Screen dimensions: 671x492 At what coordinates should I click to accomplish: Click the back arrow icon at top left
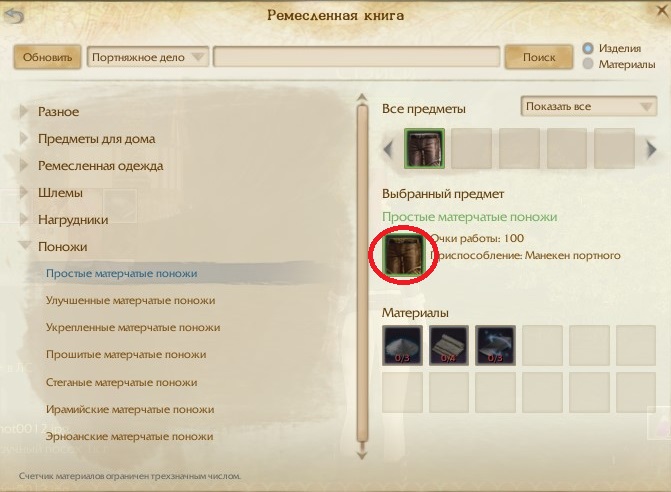pyautogui.click(x=14, y=16)
